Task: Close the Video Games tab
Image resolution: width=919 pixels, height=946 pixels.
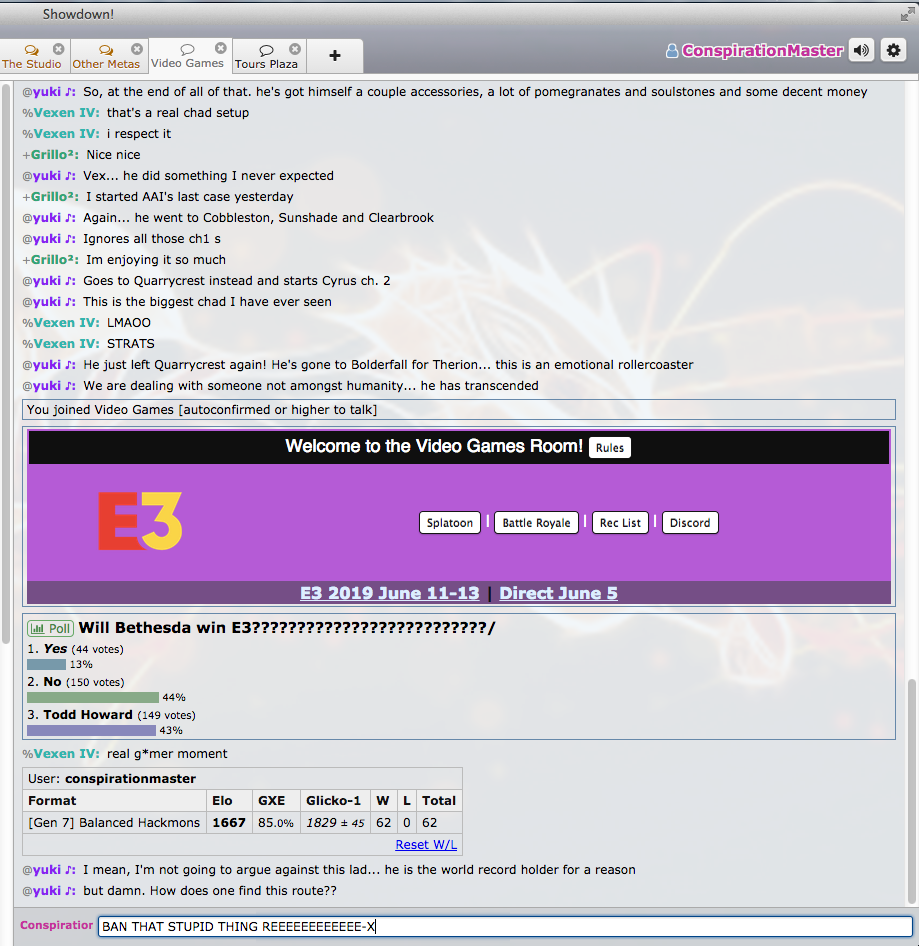Action: pos(221,48)
